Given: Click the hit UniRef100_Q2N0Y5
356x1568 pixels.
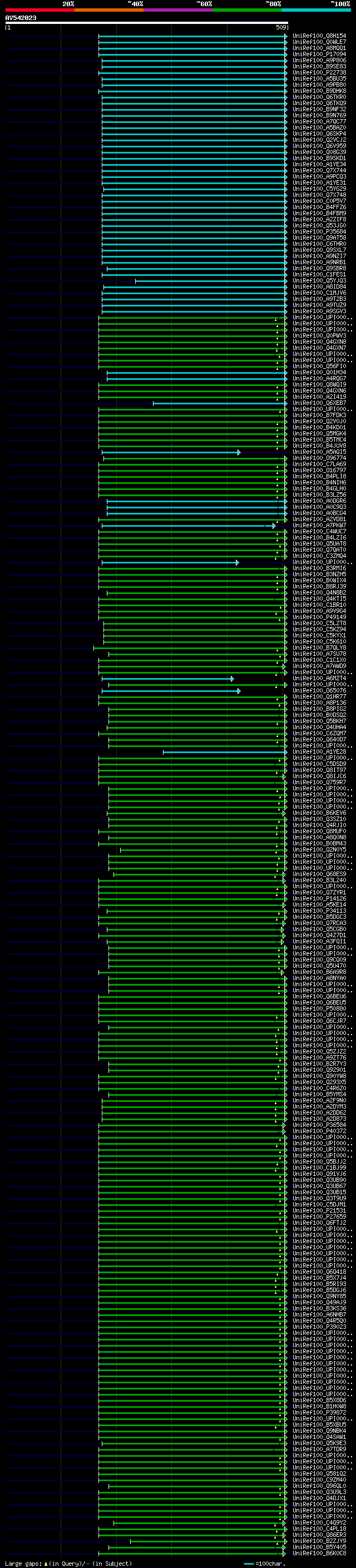Looking at the screenshot, I should pos(319,850).
